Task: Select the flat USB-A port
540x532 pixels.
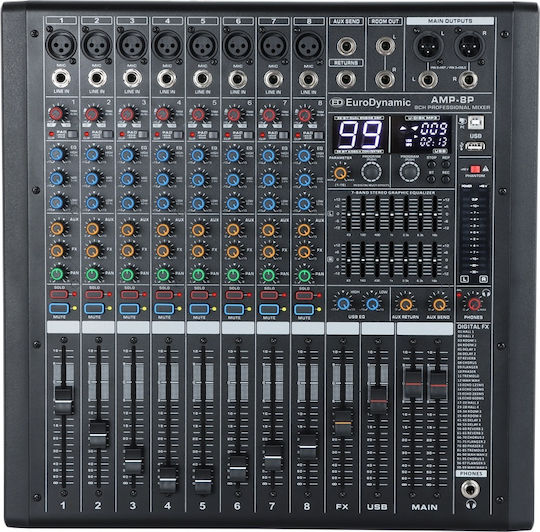Action: click(x=476, y=146)
